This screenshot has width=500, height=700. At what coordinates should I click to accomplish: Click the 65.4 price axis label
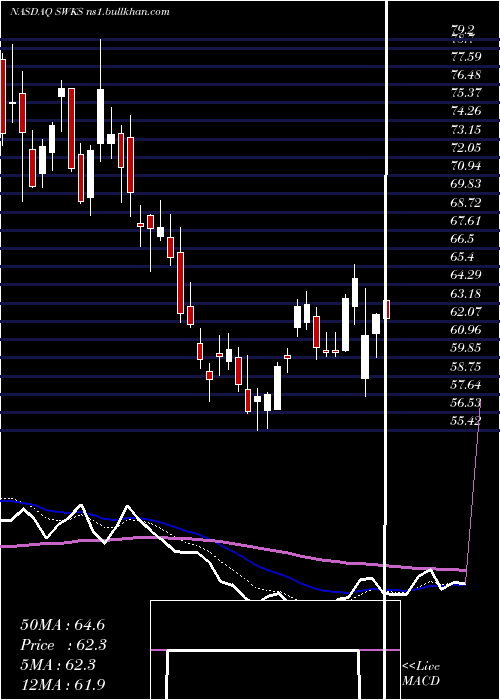462,257
